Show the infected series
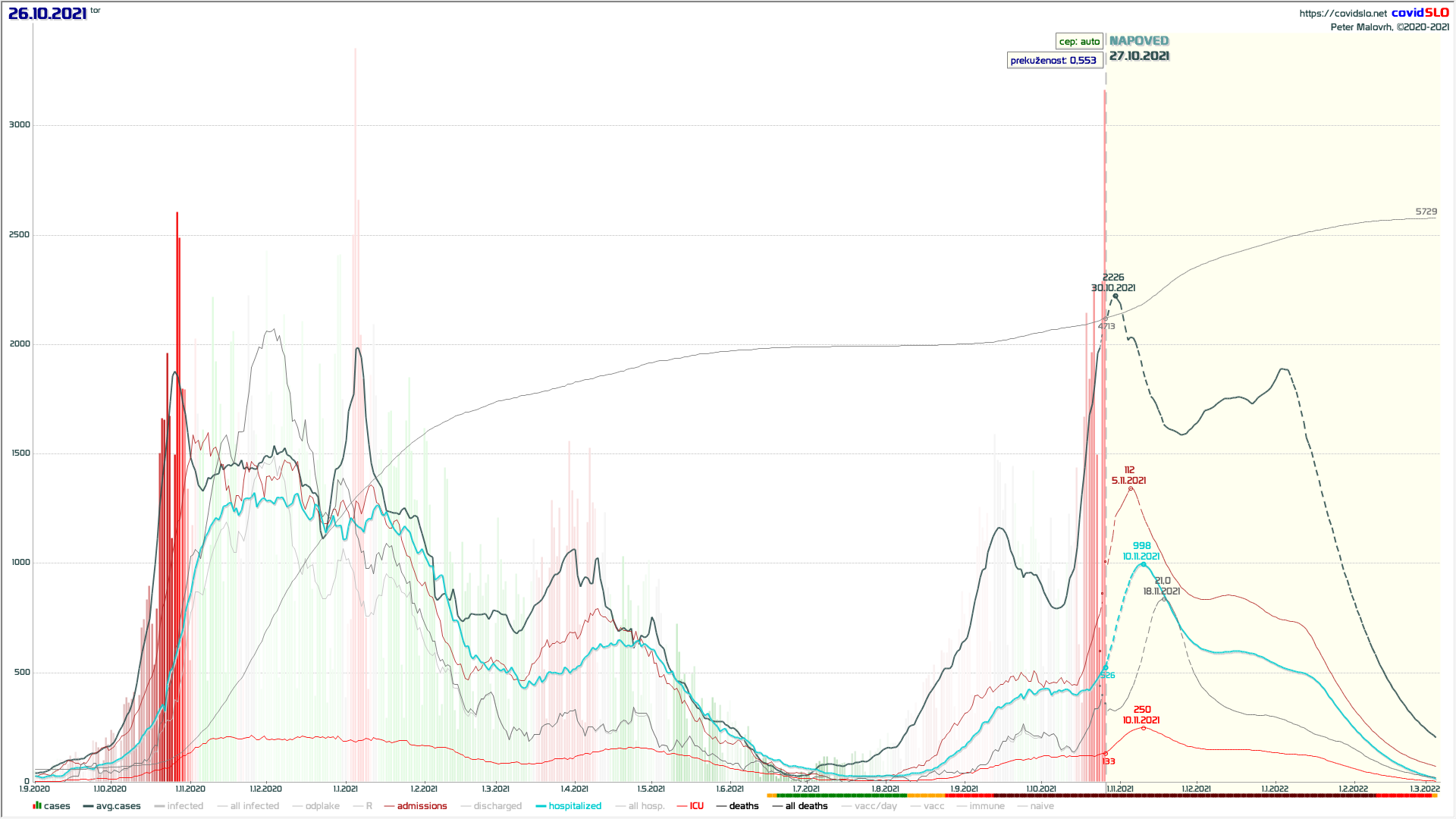Image resolution: width=1456 pixels, height=819 pixels. click(185, 806)
